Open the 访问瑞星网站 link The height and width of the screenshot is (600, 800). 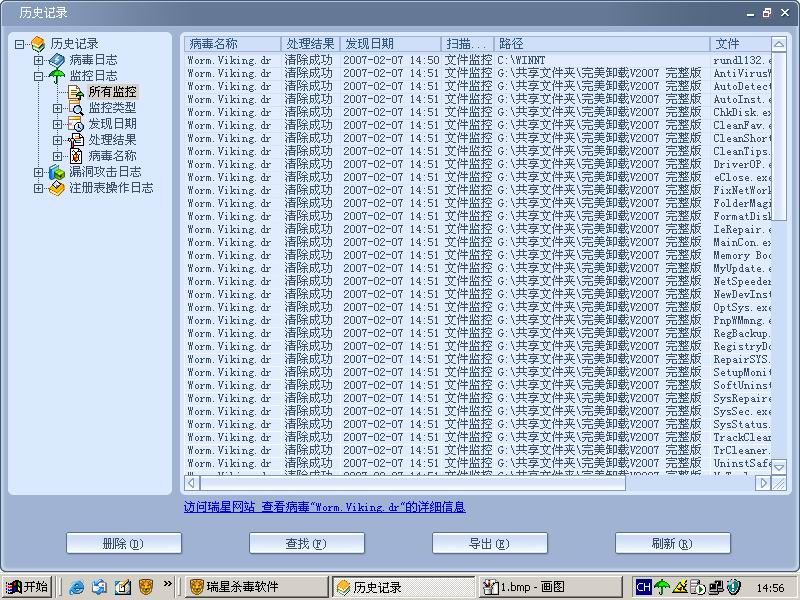pyautogui.click(x=219, y=507)
